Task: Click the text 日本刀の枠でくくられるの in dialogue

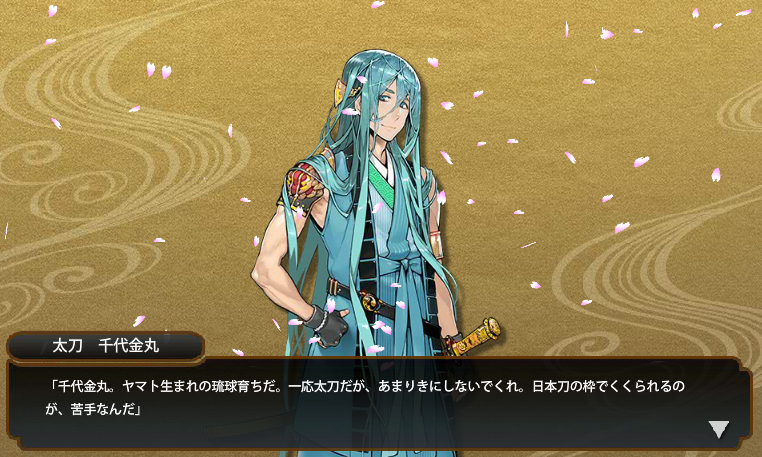Action: 608,387
